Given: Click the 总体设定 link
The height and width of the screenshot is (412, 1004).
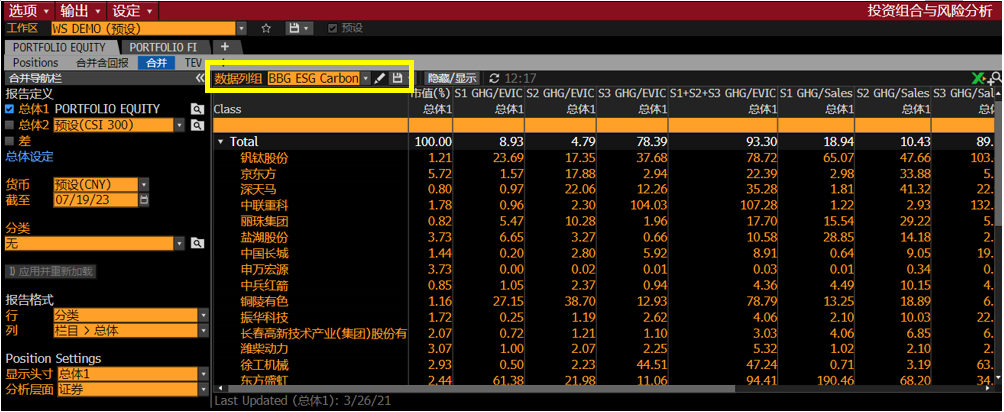Looking at the screenshot, I should (29, 157).
